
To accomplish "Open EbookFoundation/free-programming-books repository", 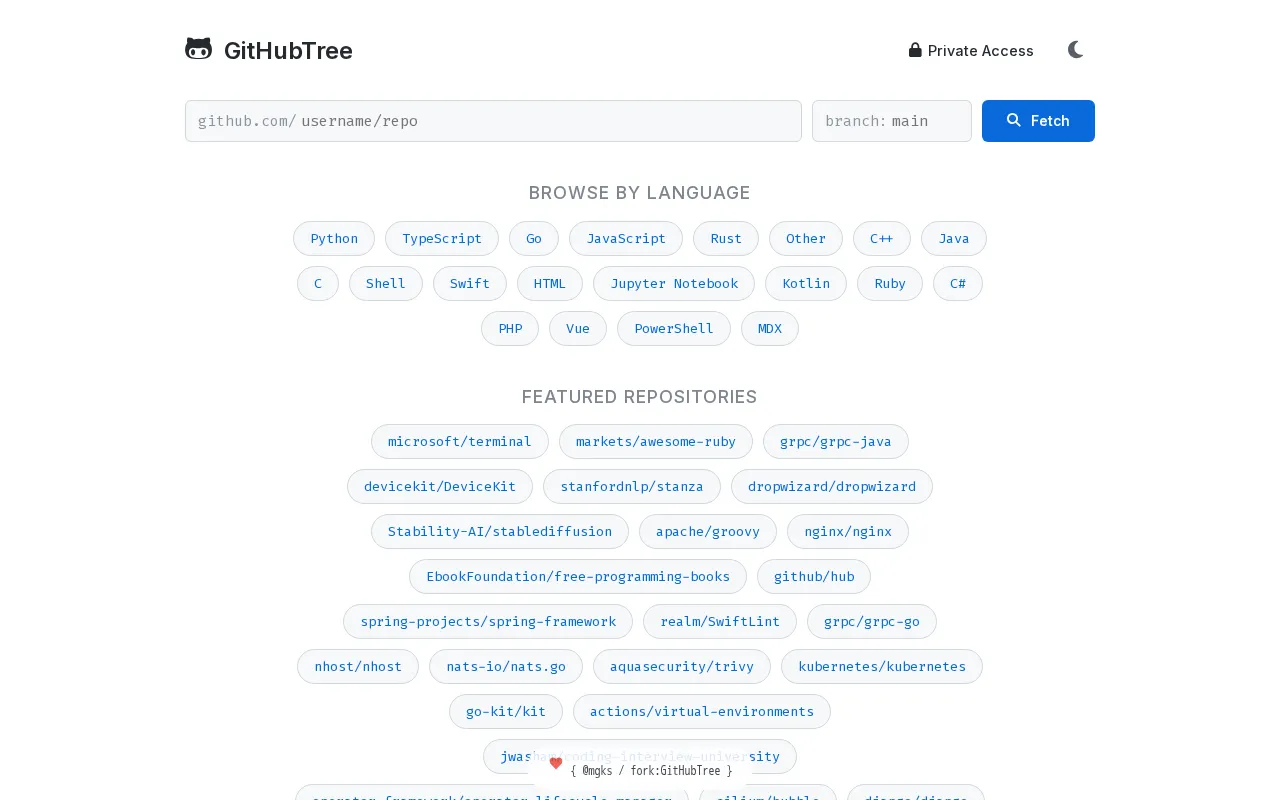I will pyautogui.click(x=578, y=576).
